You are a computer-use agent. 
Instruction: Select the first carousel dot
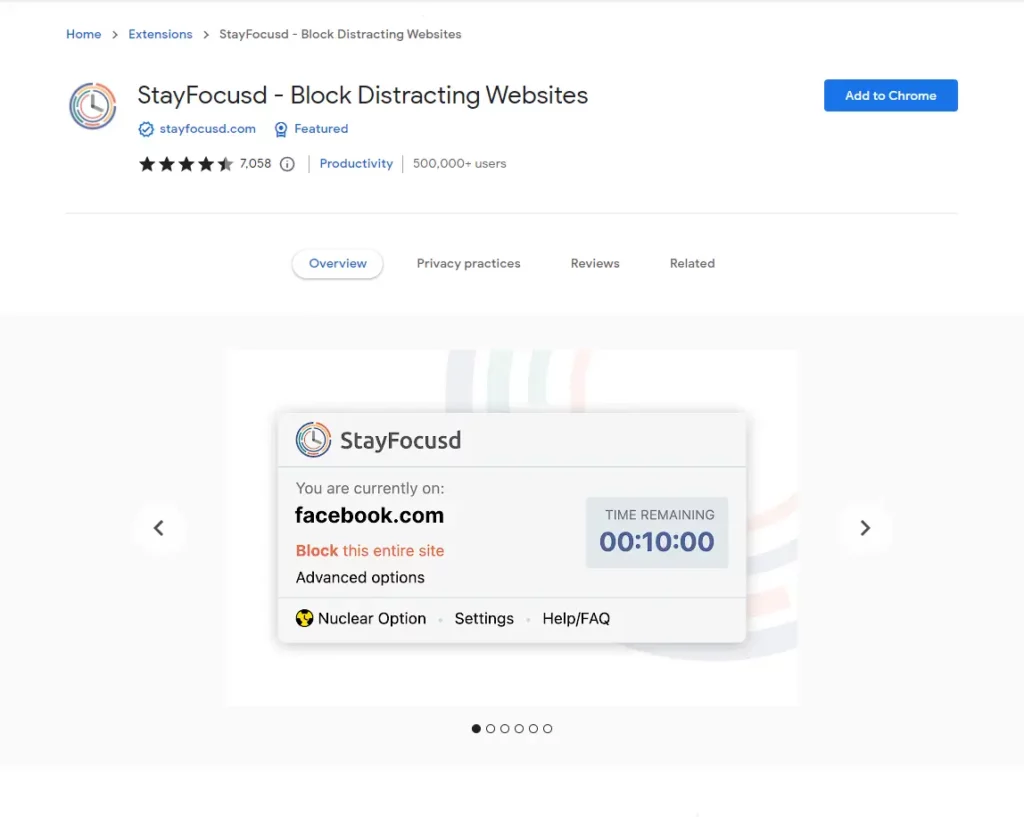click(x=476, y=729)
